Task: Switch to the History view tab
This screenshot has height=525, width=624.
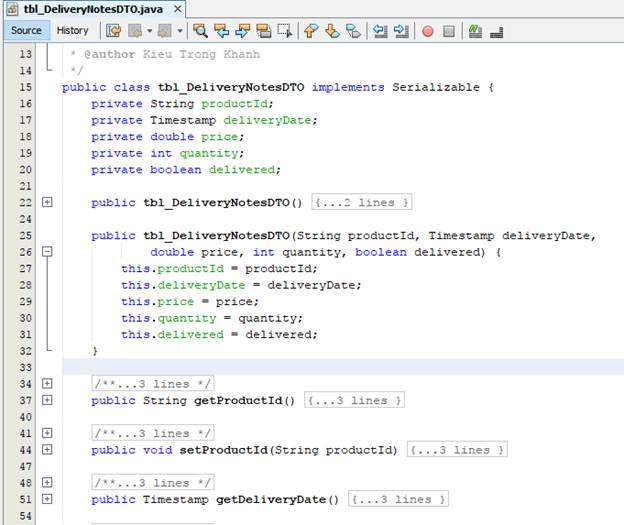Action: click(x=72, y=30)
